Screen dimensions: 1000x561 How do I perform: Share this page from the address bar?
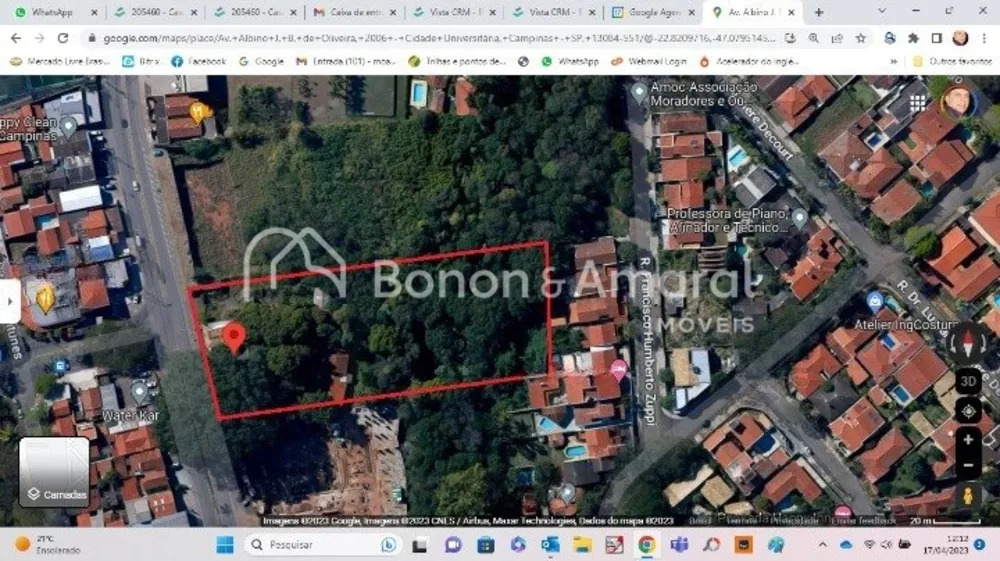(837, 38)
